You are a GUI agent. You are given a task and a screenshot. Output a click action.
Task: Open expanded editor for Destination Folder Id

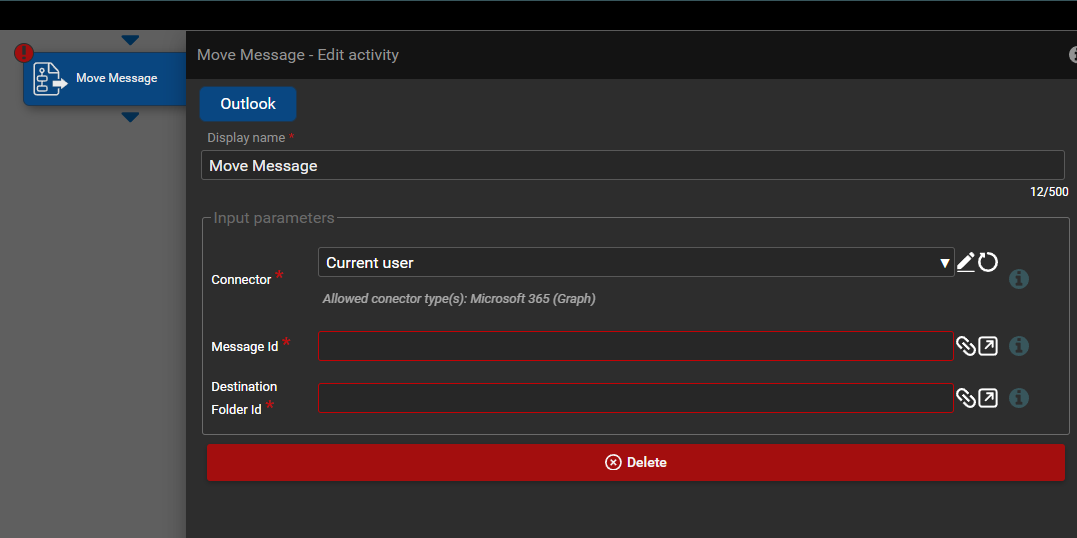(988, 398)
